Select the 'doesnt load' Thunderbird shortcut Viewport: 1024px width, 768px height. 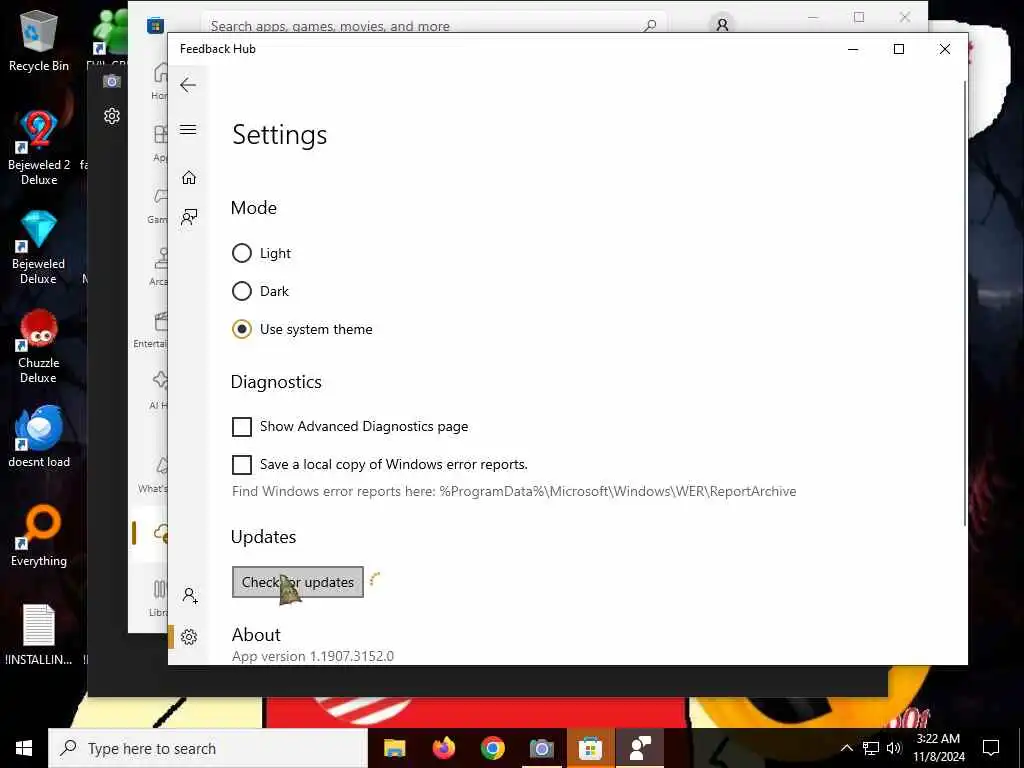[39, 436]
